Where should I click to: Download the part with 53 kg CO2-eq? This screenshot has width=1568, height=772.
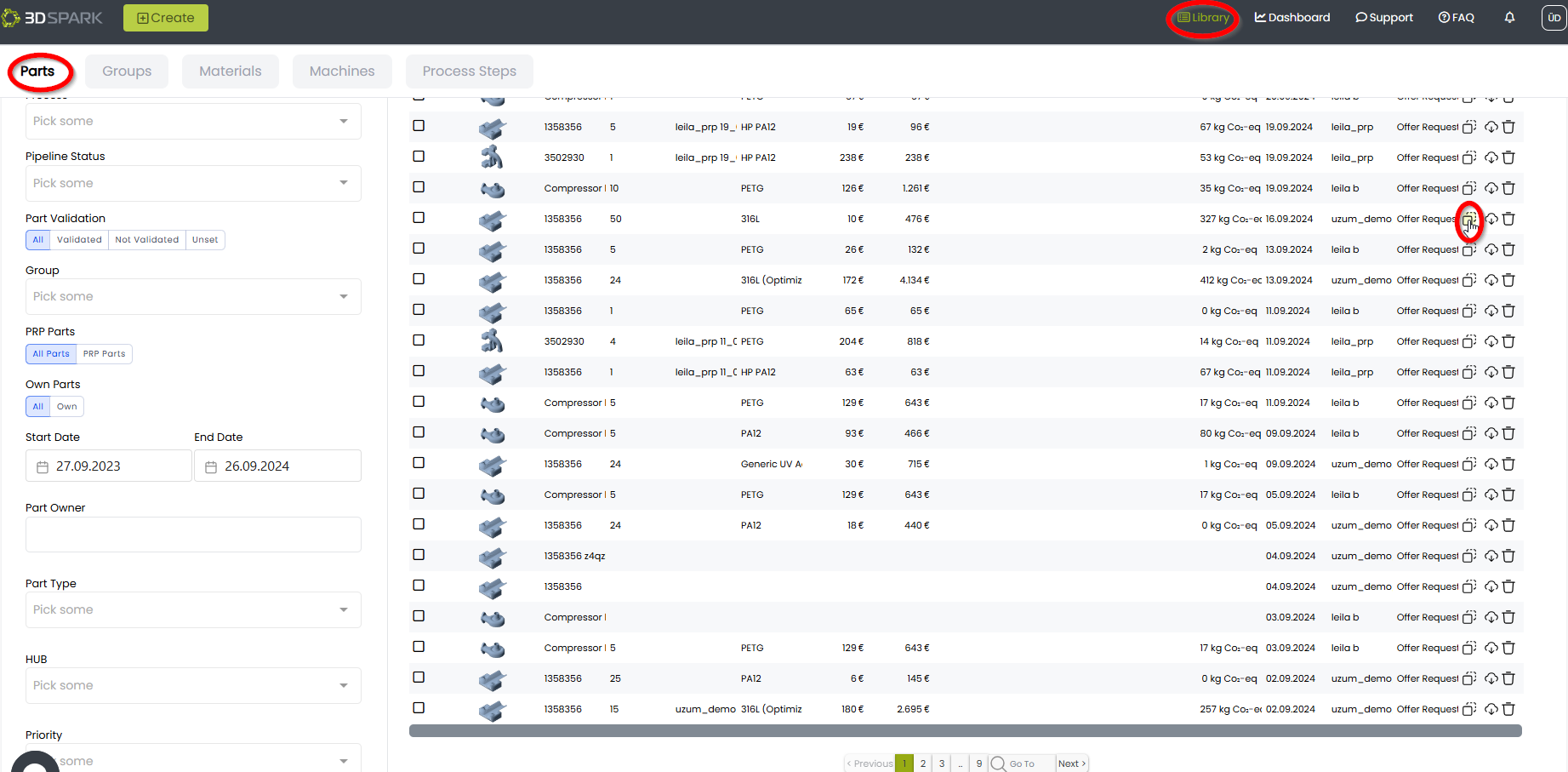pos(1491,157)
